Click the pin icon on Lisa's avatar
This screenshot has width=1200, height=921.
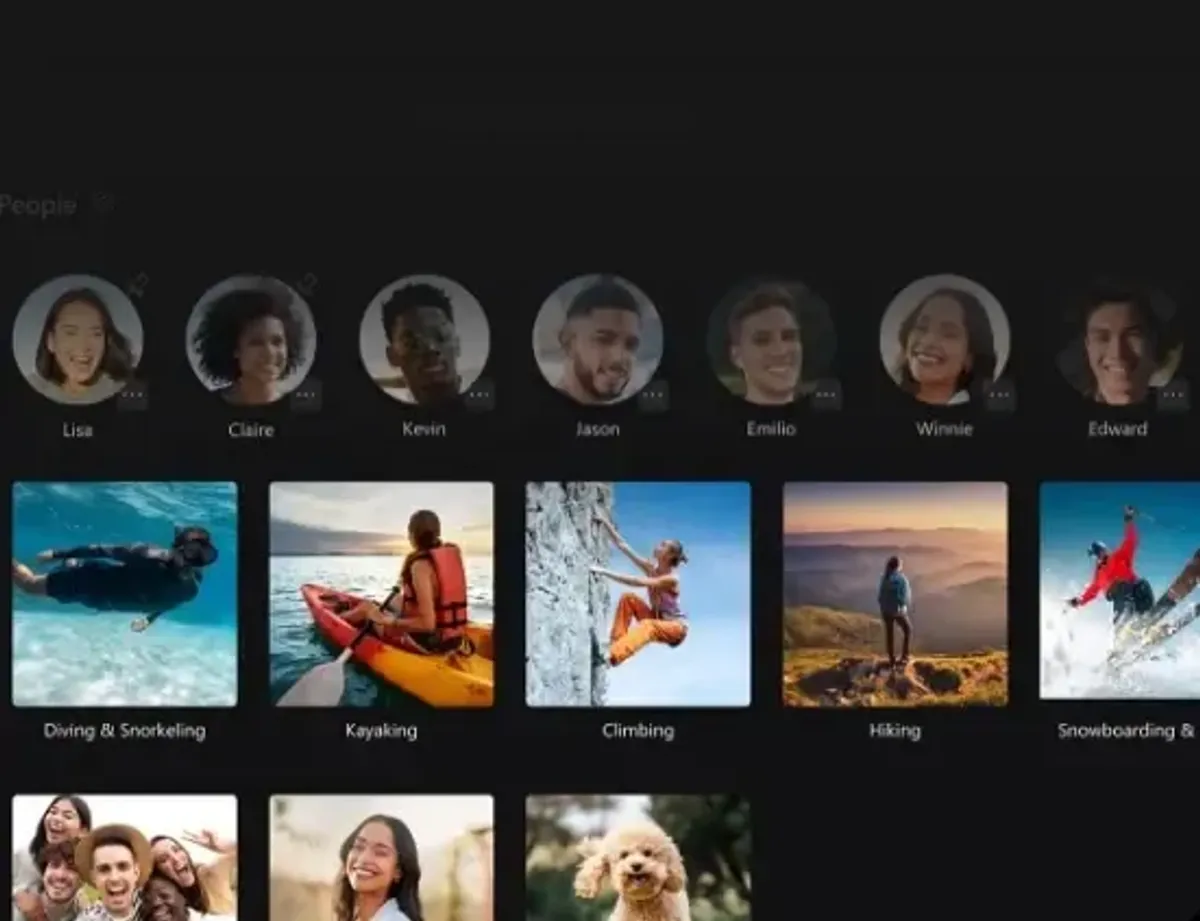138,283
